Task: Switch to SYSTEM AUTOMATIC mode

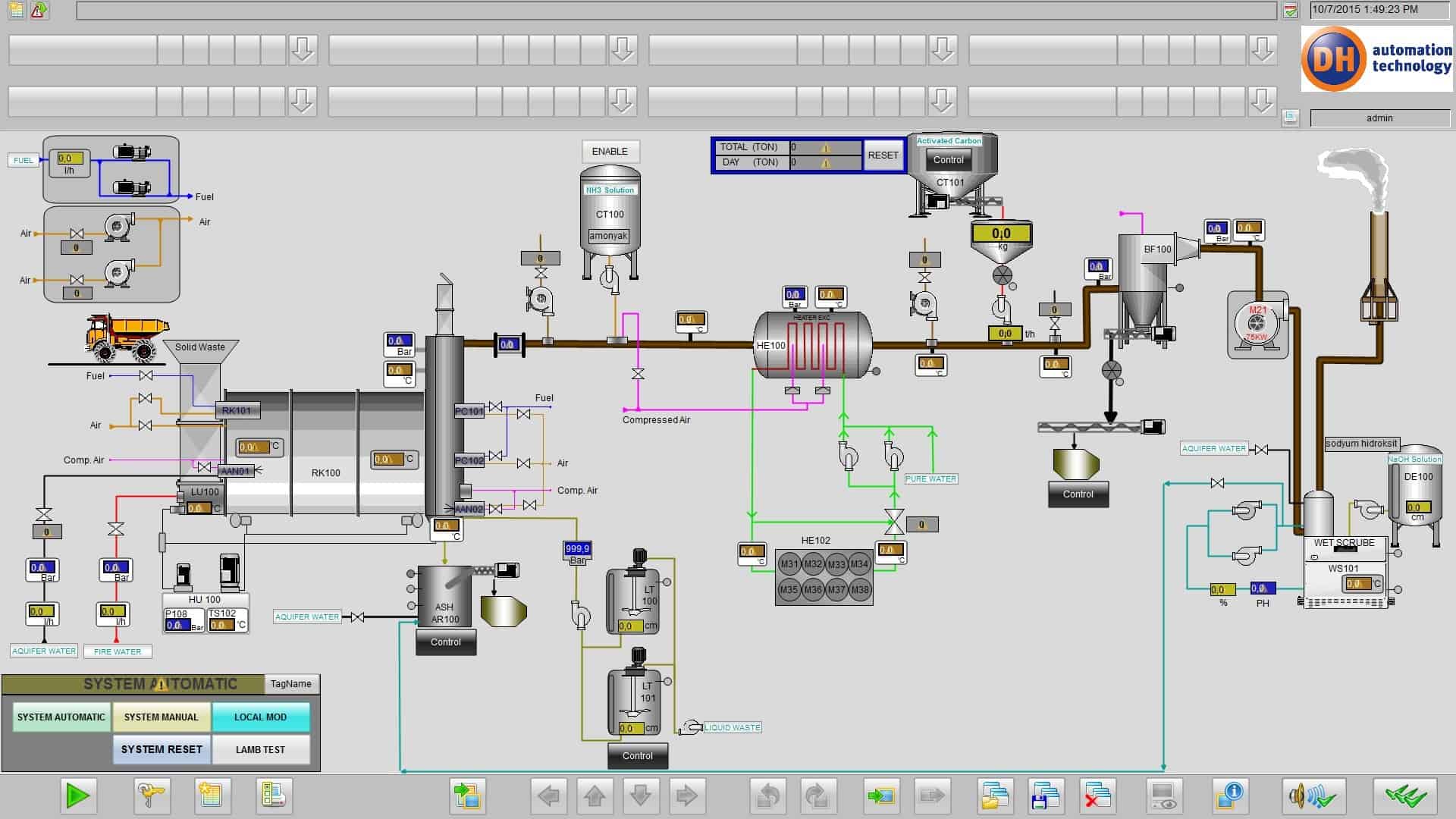Action: [x=61, y=717]
